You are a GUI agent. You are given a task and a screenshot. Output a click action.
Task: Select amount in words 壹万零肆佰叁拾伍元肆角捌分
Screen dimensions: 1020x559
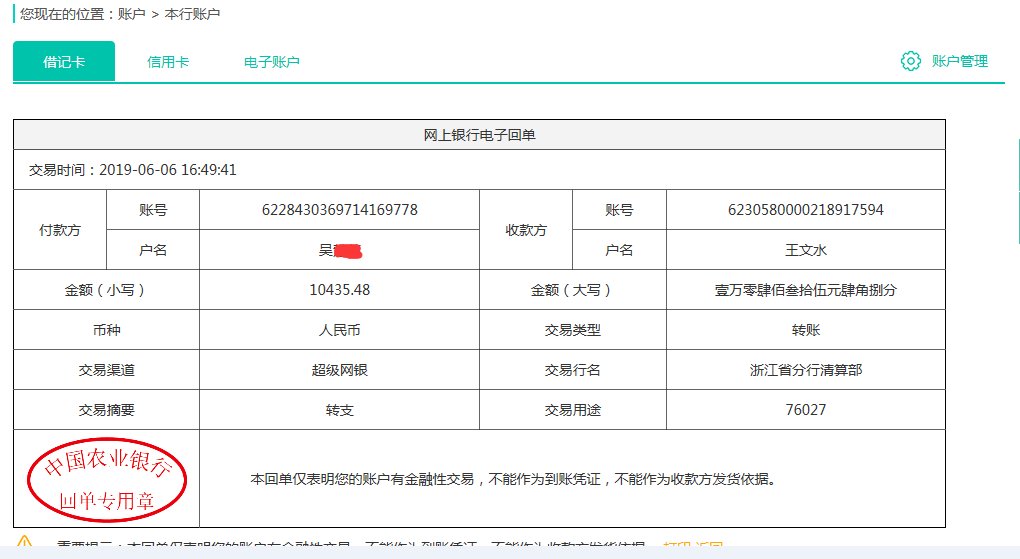pos(805,290)
